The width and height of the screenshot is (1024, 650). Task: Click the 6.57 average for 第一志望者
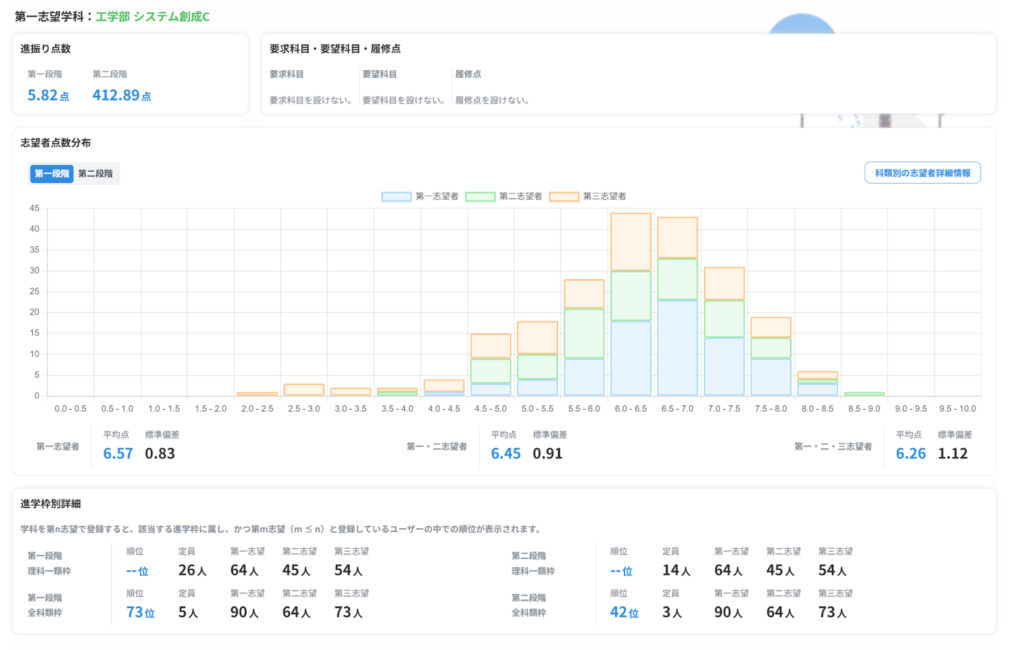tap(118, 453)
